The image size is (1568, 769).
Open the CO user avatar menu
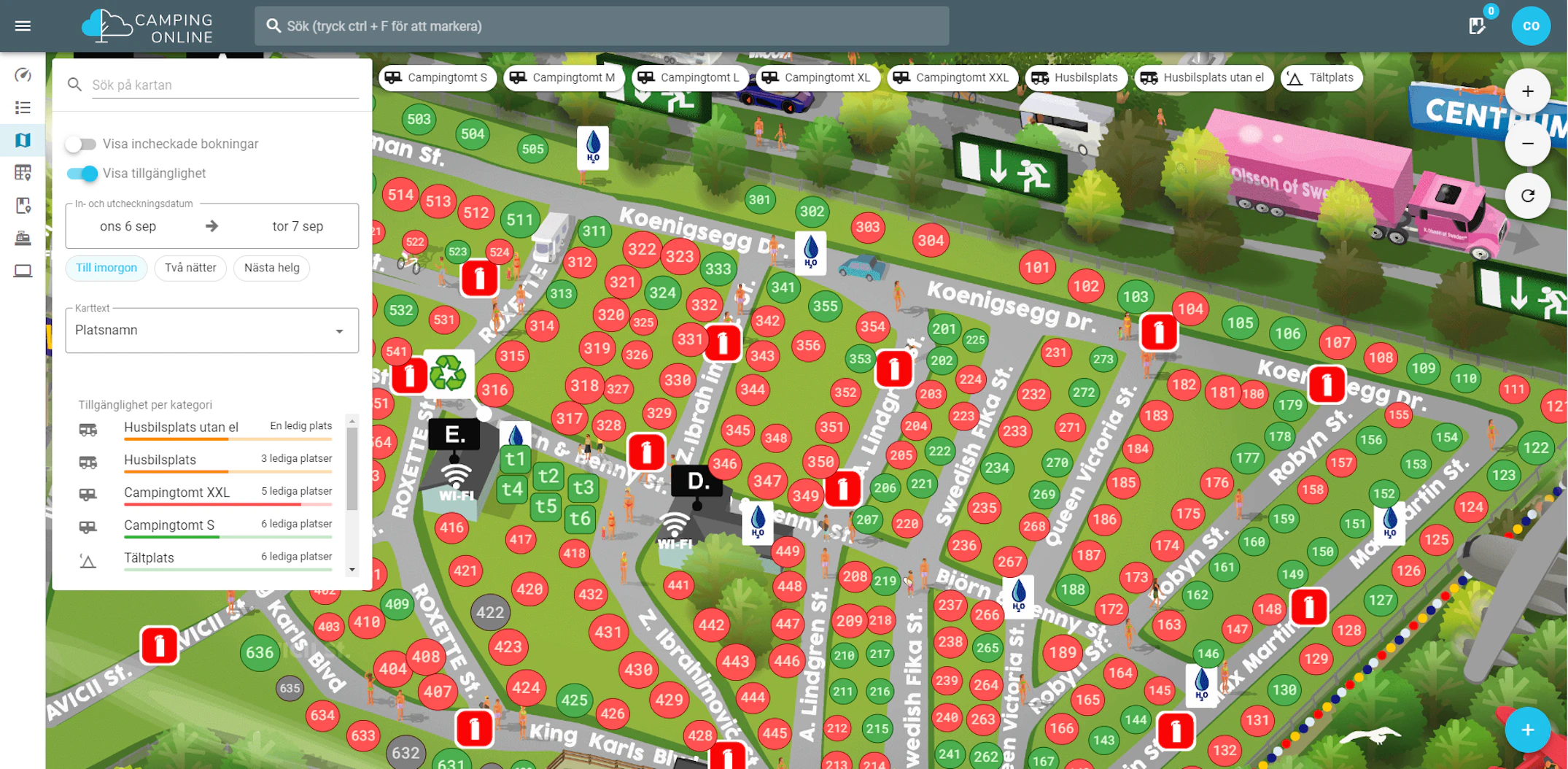point(1531,26)
